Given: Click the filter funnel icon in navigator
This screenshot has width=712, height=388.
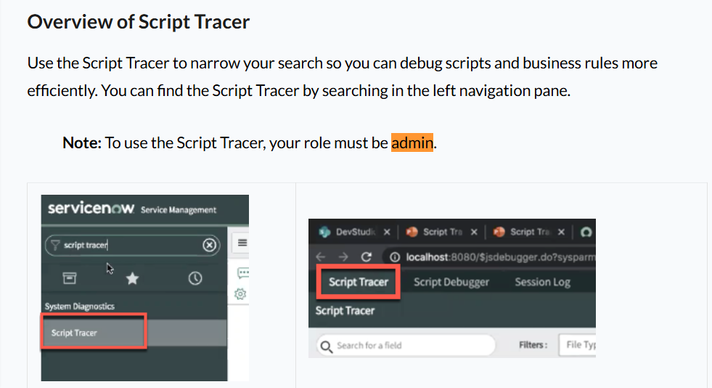Looking at the screenshot, I should [x=55, y=245].
